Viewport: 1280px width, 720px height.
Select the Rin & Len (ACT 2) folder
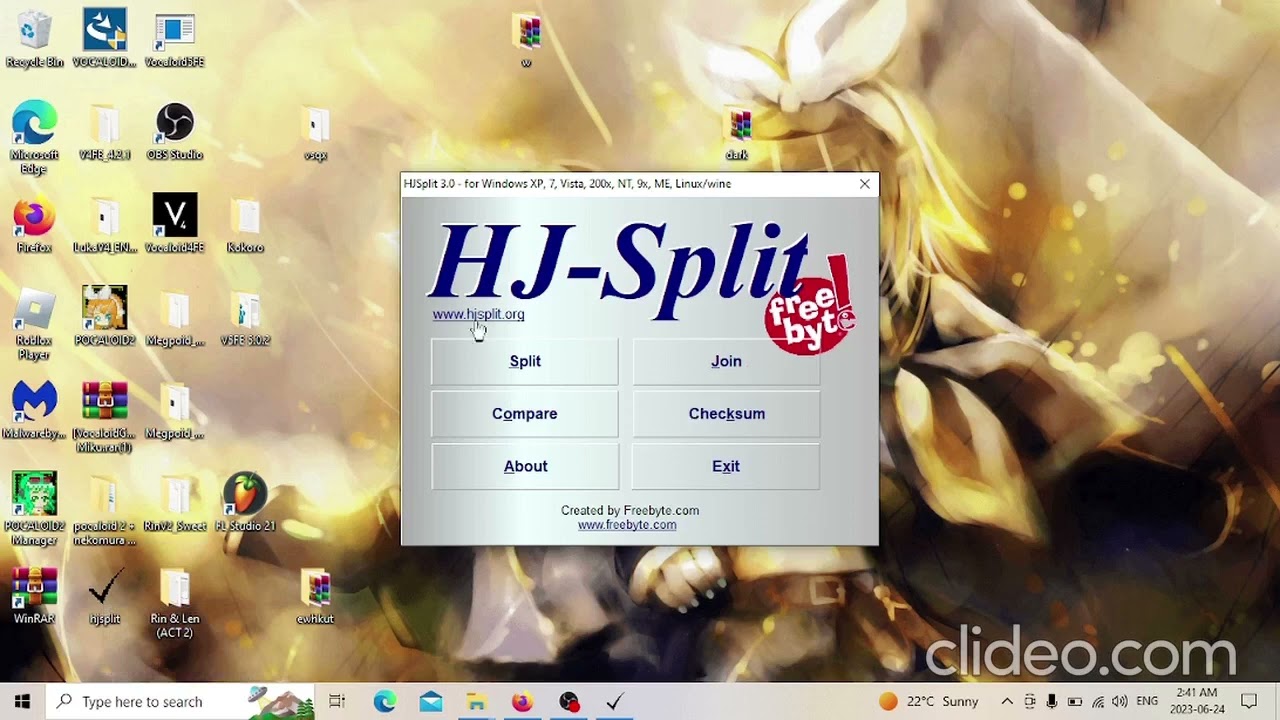click(174, 604)
